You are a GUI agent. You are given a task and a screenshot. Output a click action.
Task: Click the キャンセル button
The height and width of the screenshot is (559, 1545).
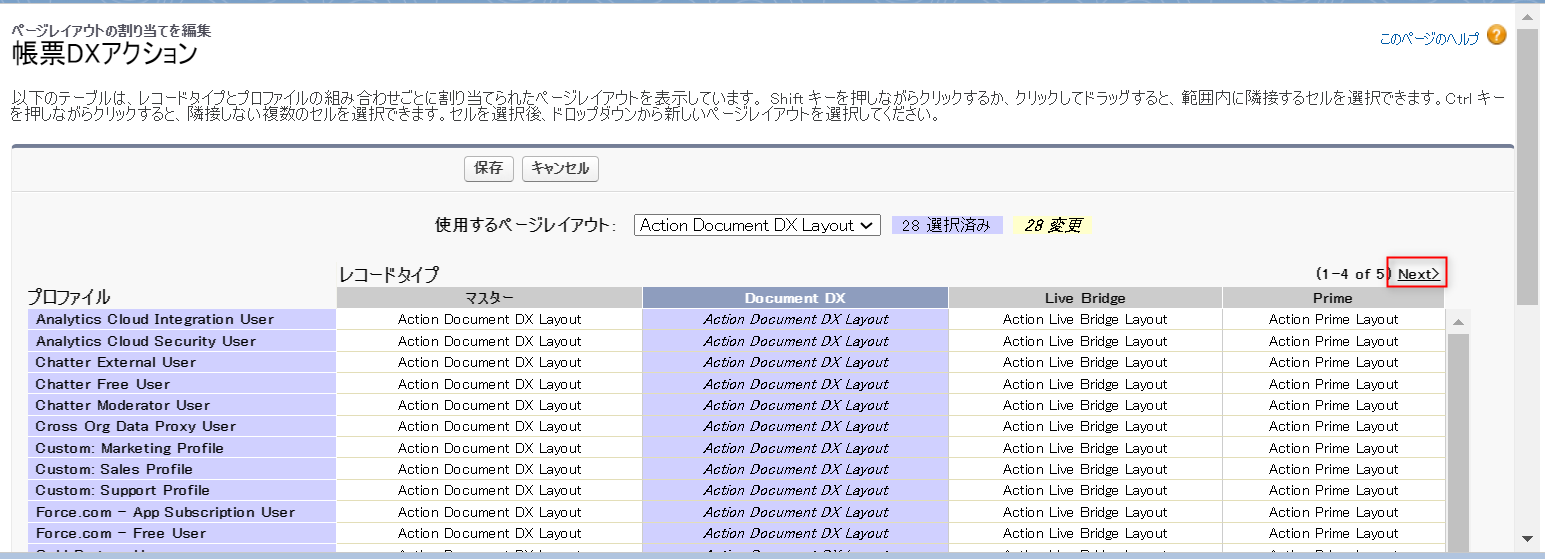click(x=560, y=169)
